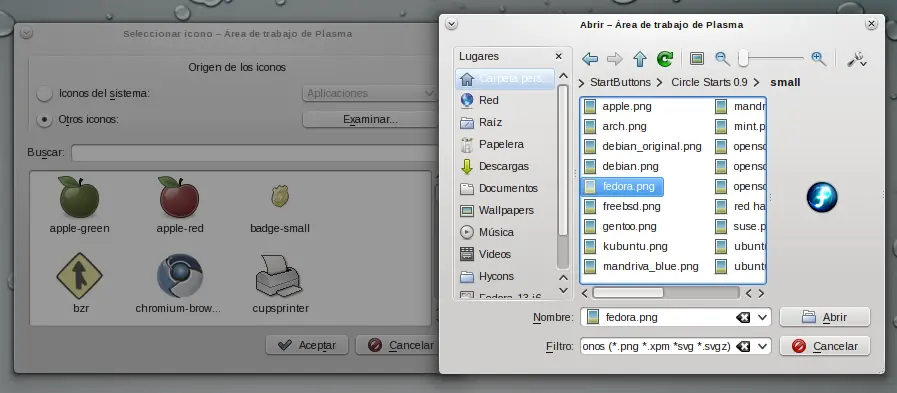Open the Filtro dropdown arrow

coord(763,346)
